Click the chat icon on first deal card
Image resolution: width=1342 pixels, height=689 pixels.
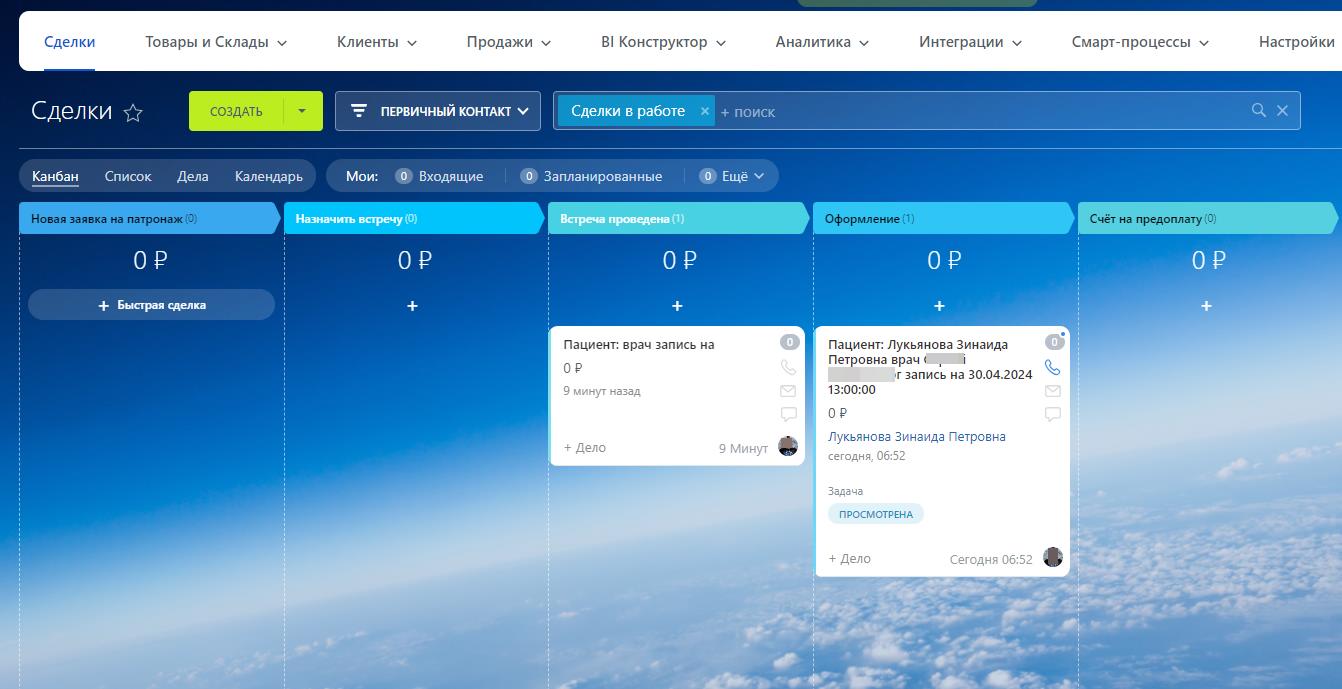click(x=788, y=414)
